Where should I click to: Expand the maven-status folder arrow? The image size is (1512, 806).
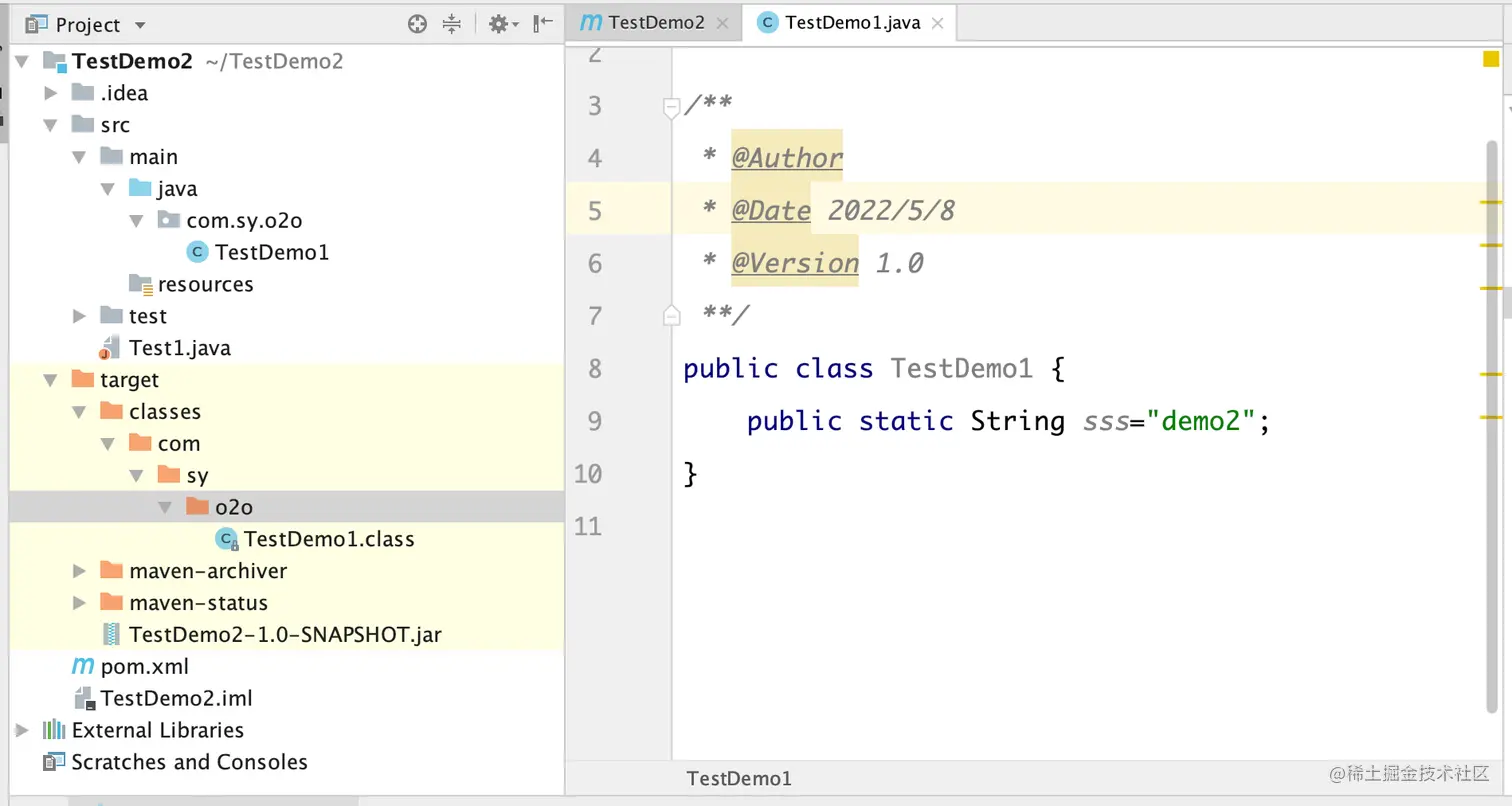tap(80, 603)
